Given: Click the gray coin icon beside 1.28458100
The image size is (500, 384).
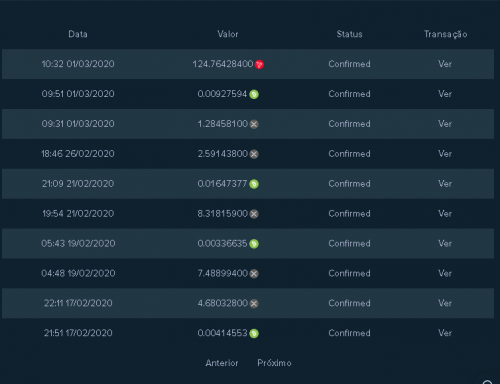Looking at the screenshot, I should 254,124.
